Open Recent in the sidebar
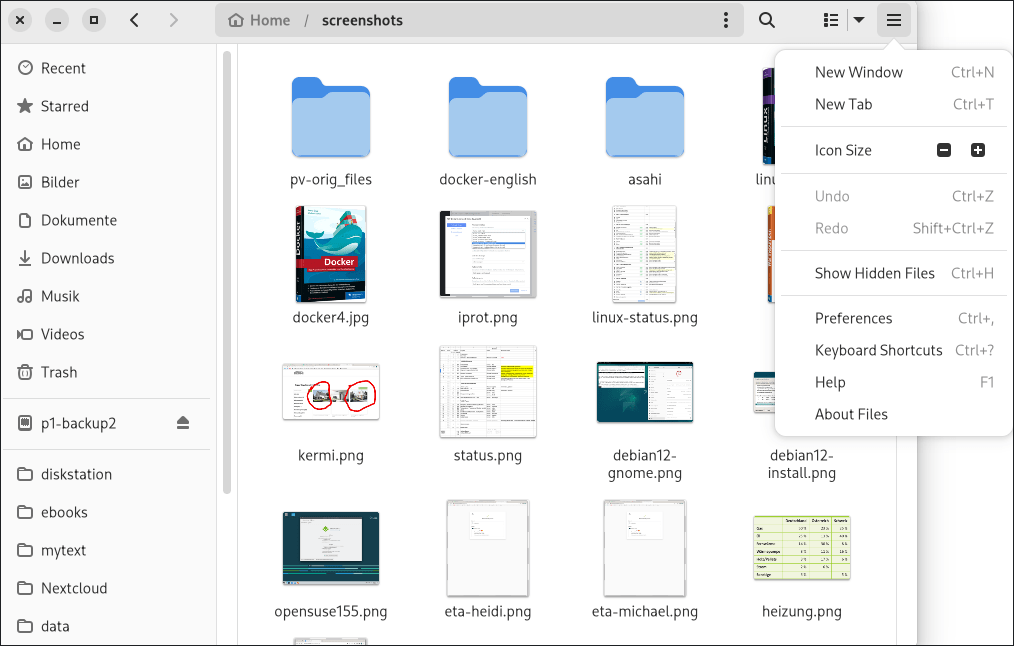 109,68
